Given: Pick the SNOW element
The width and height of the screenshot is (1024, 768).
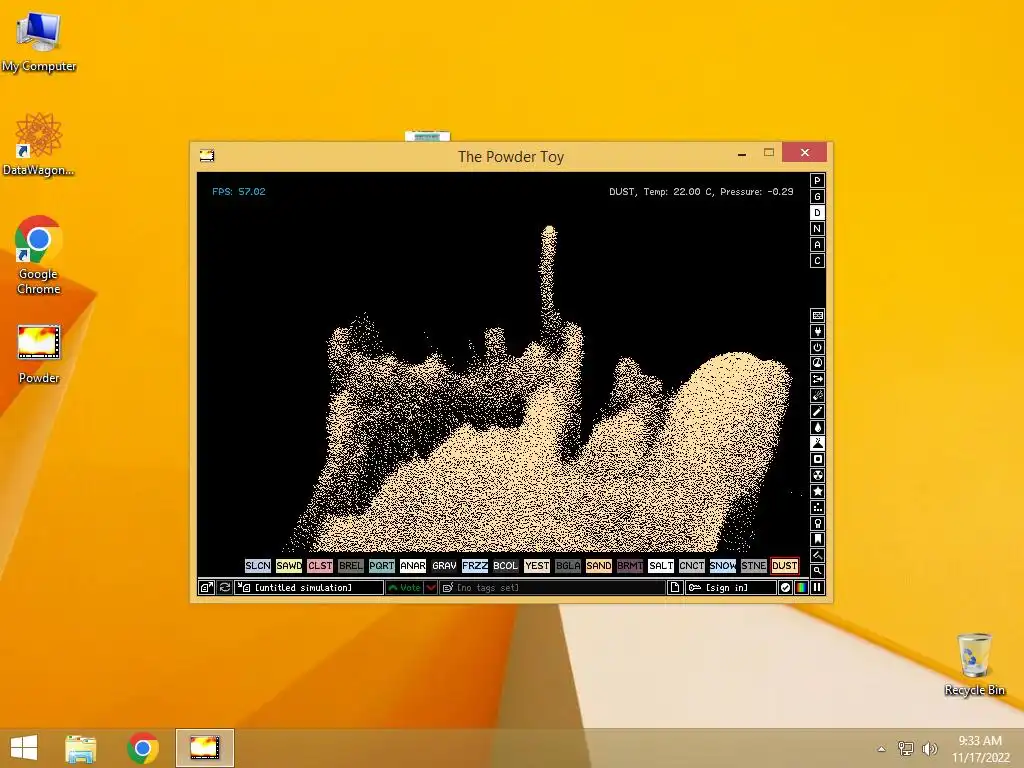Looking at the screenshot, I should point(723,566).
